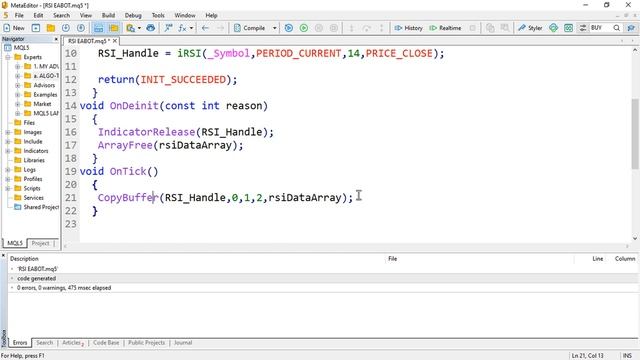Open the Code Base tab in Toolbox
The height and width of the screenshot is (360, 640).
click(106, 343)
